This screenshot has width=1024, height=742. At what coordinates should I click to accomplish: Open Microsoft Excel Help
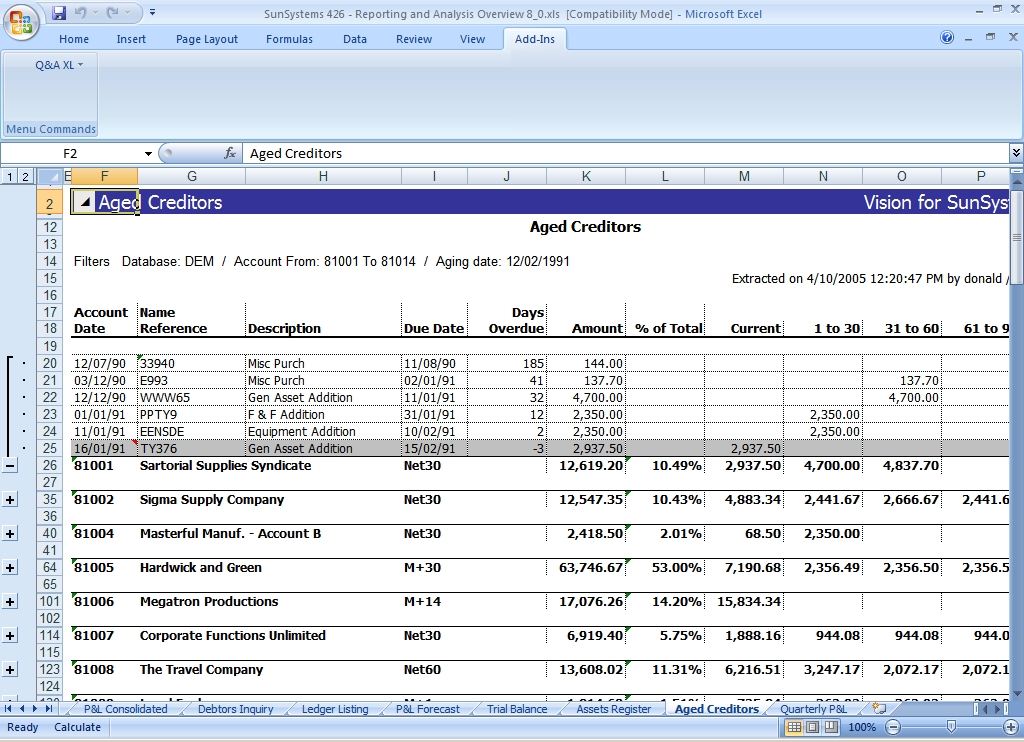tap(947, 37)
